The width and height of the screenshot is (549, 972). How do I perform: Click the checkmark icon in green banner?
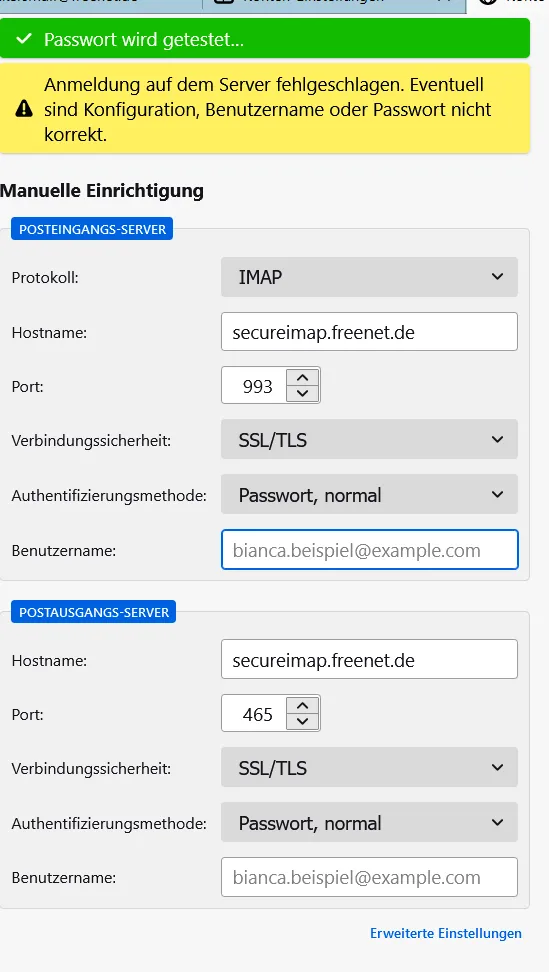(24, 39)
